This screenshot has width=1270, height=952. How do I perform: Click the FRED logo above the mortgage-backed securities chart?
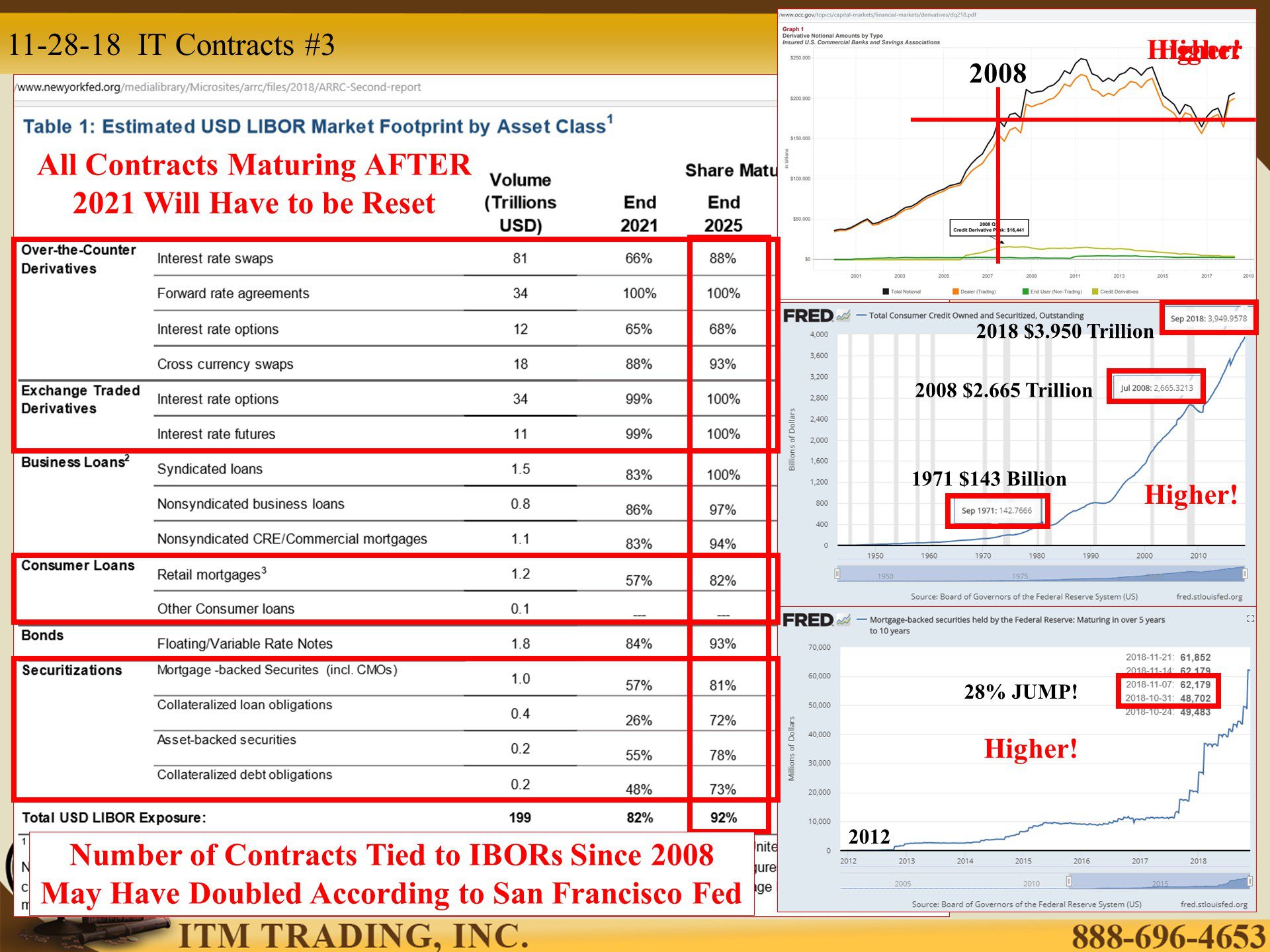[x=808, y=620]
